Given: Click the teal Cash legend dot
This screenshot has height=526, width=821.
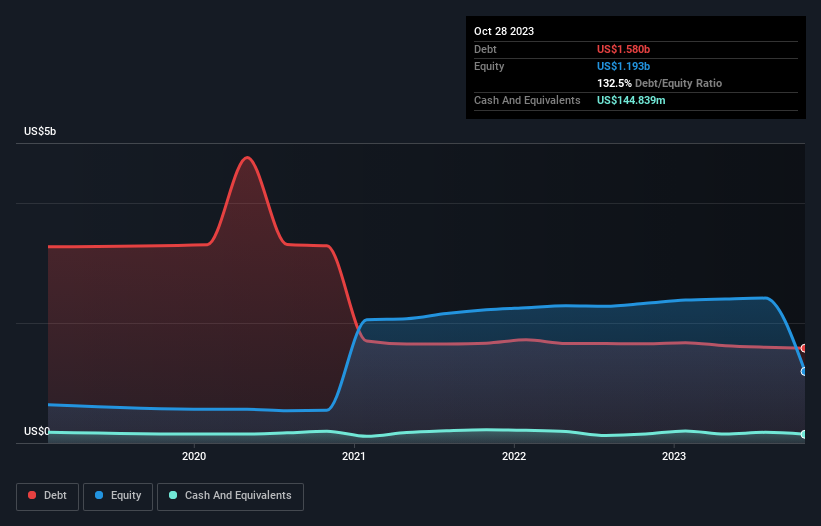Looking at the screenshot, I should 173,495.
